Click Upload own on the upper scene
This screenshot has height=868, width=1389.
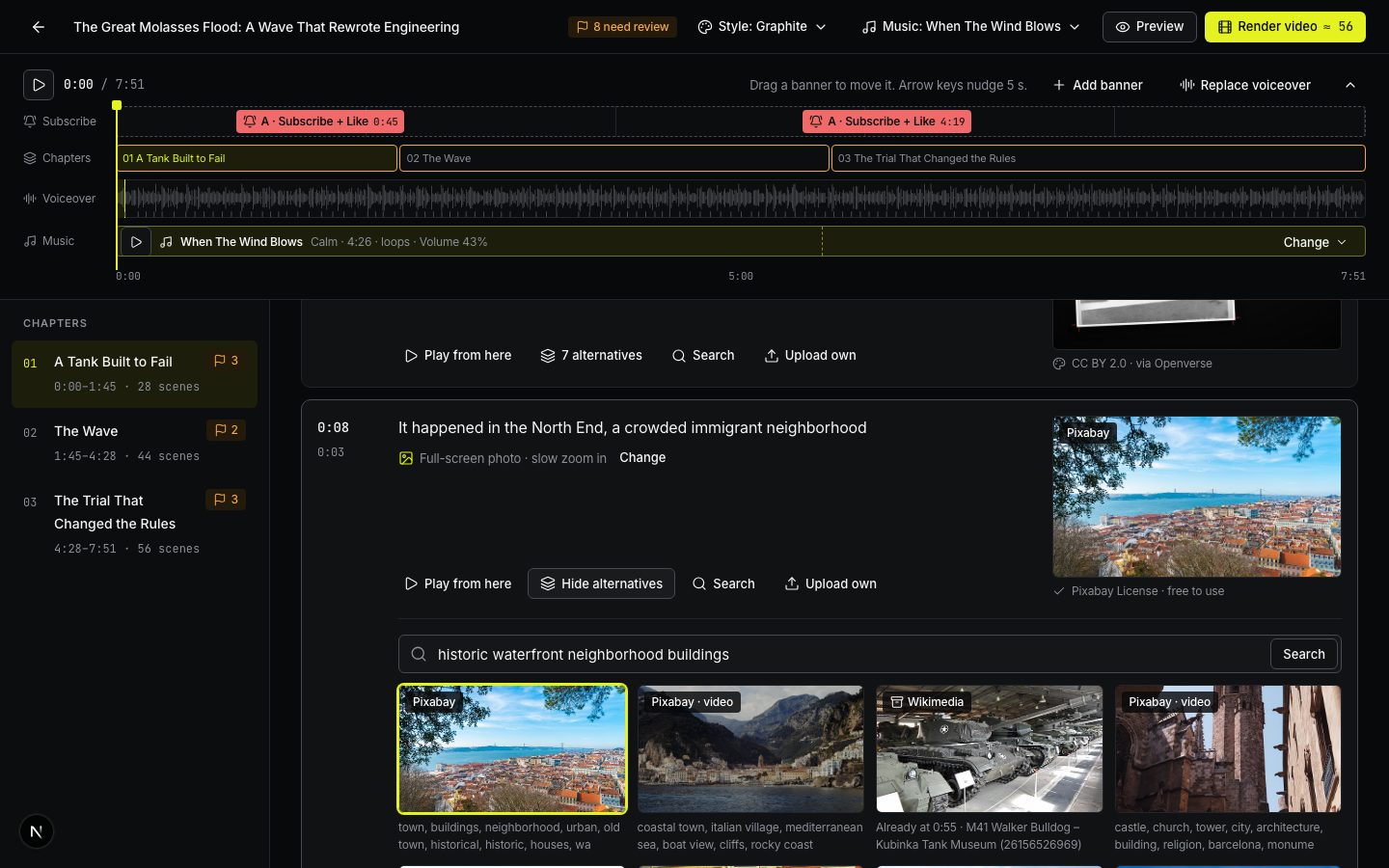810,356
